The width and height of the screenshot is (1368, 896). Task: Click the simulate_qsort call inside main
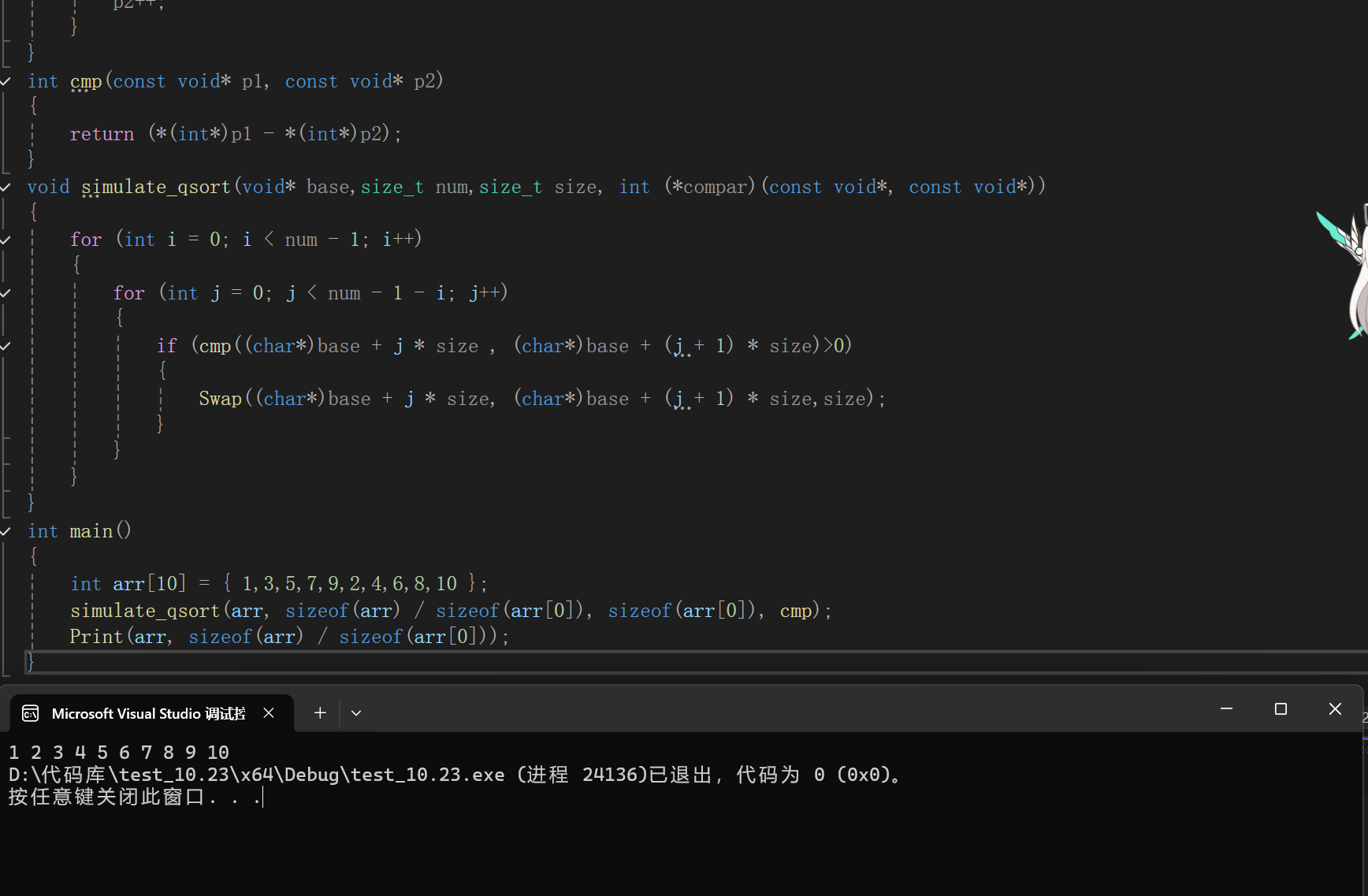[145, 611]
